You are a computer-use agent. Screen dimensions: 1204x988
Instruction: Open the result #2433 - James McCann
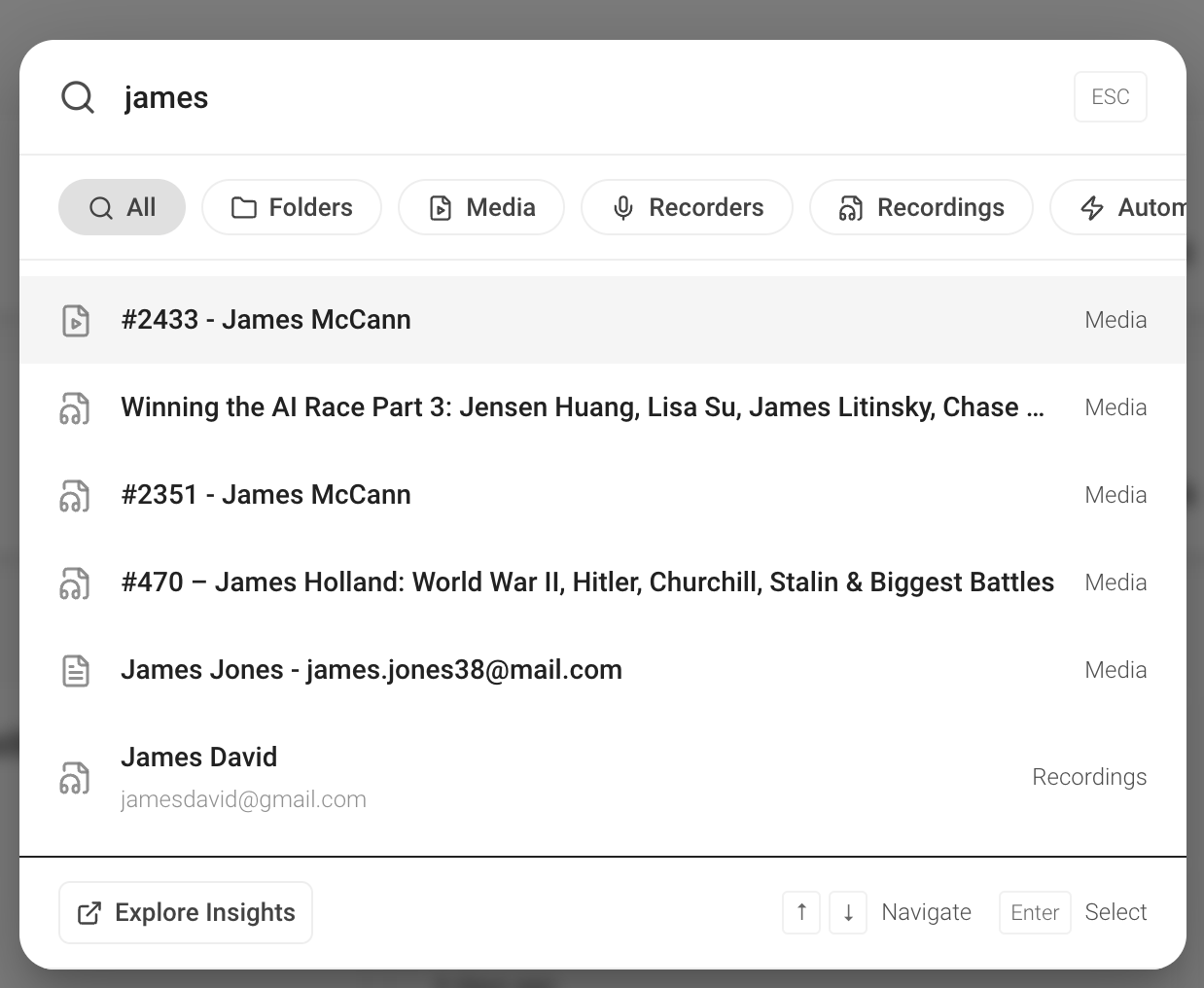603,320
